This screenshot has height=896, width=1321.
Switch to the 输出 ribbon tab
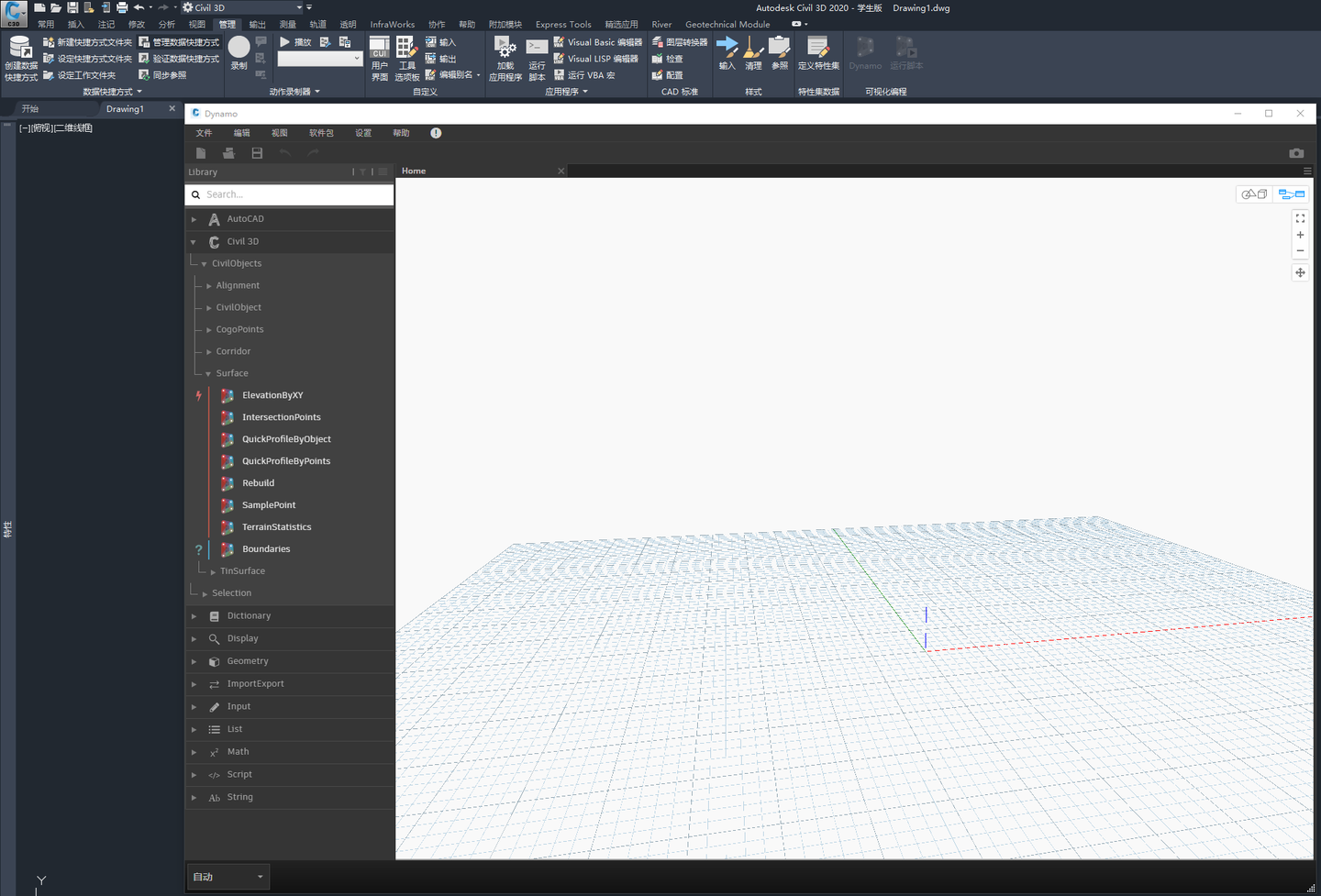257,25
